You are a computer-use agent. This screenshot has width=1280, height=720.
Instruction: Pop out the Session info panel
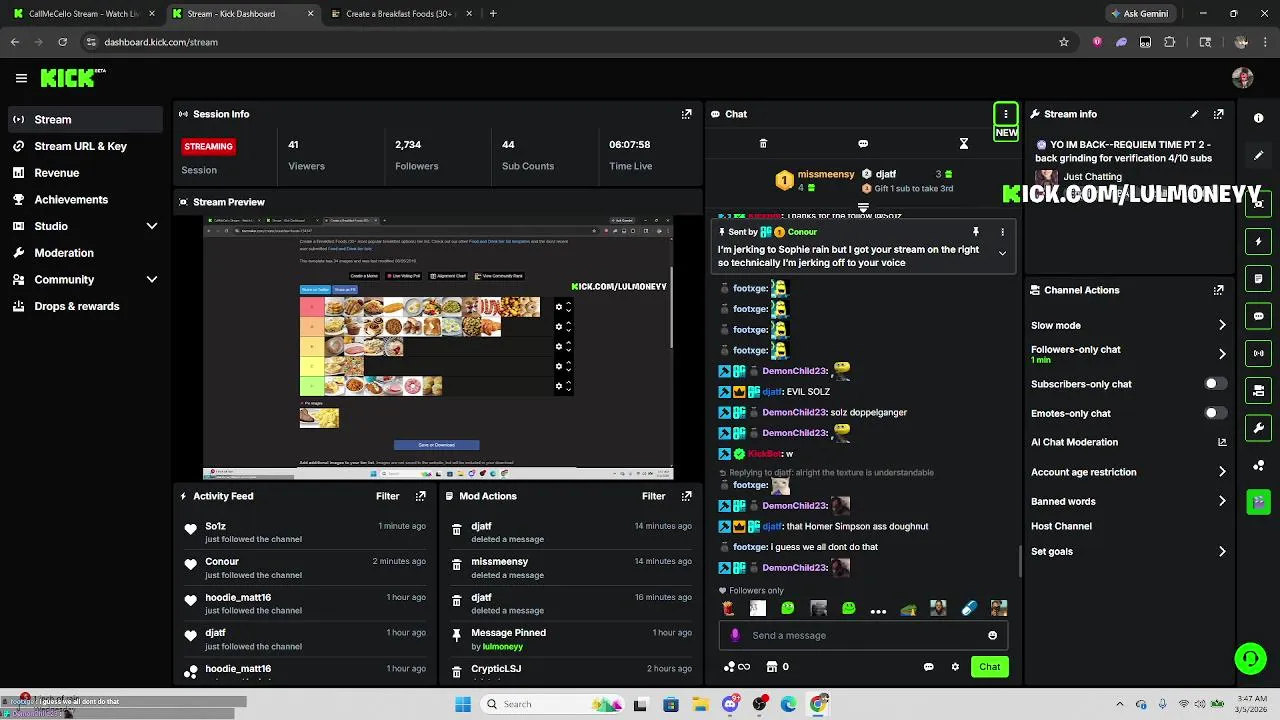click(x=686, y=114)
